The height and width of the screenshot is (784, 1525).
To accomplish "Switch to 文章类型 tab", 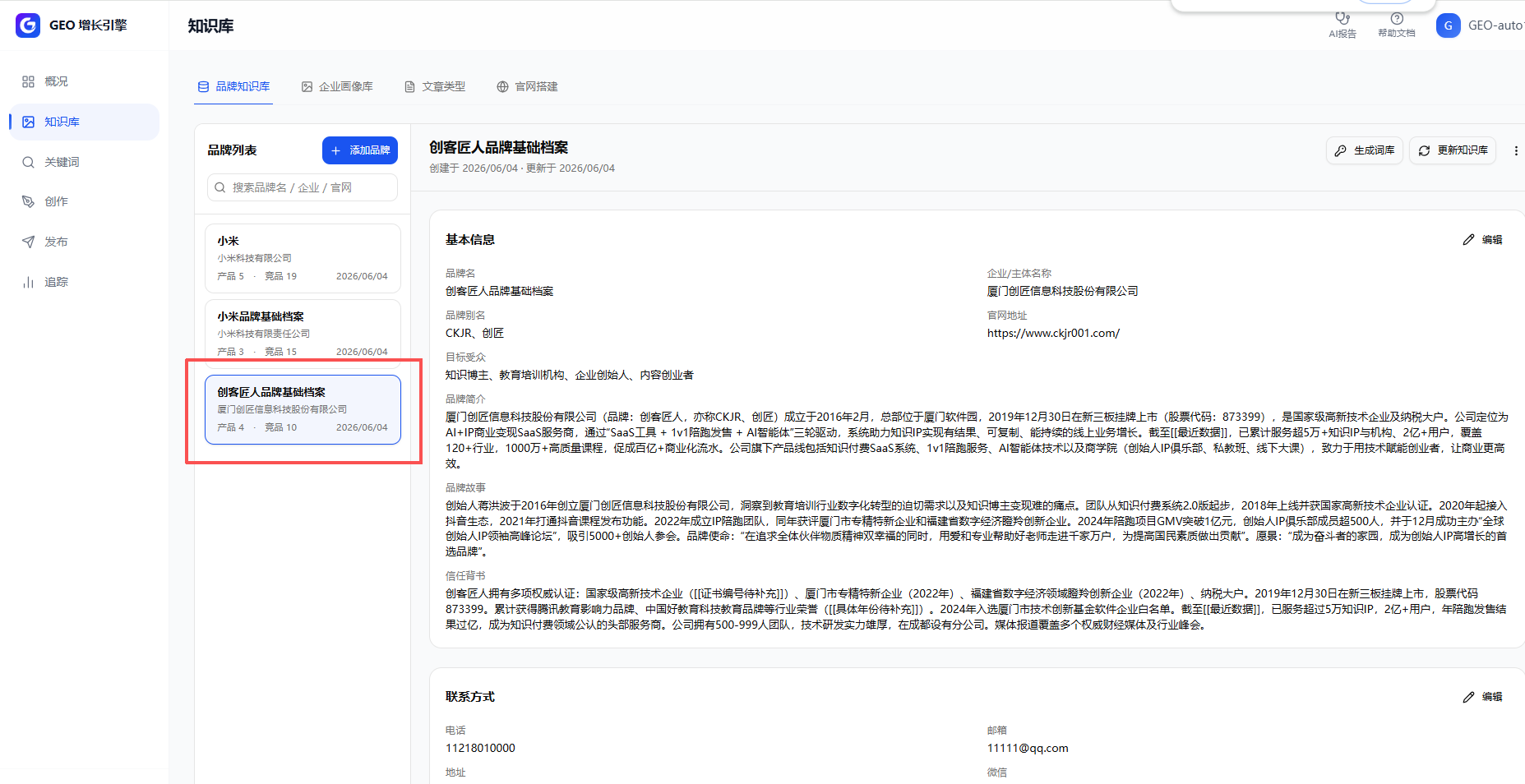I will click(435, 86).
